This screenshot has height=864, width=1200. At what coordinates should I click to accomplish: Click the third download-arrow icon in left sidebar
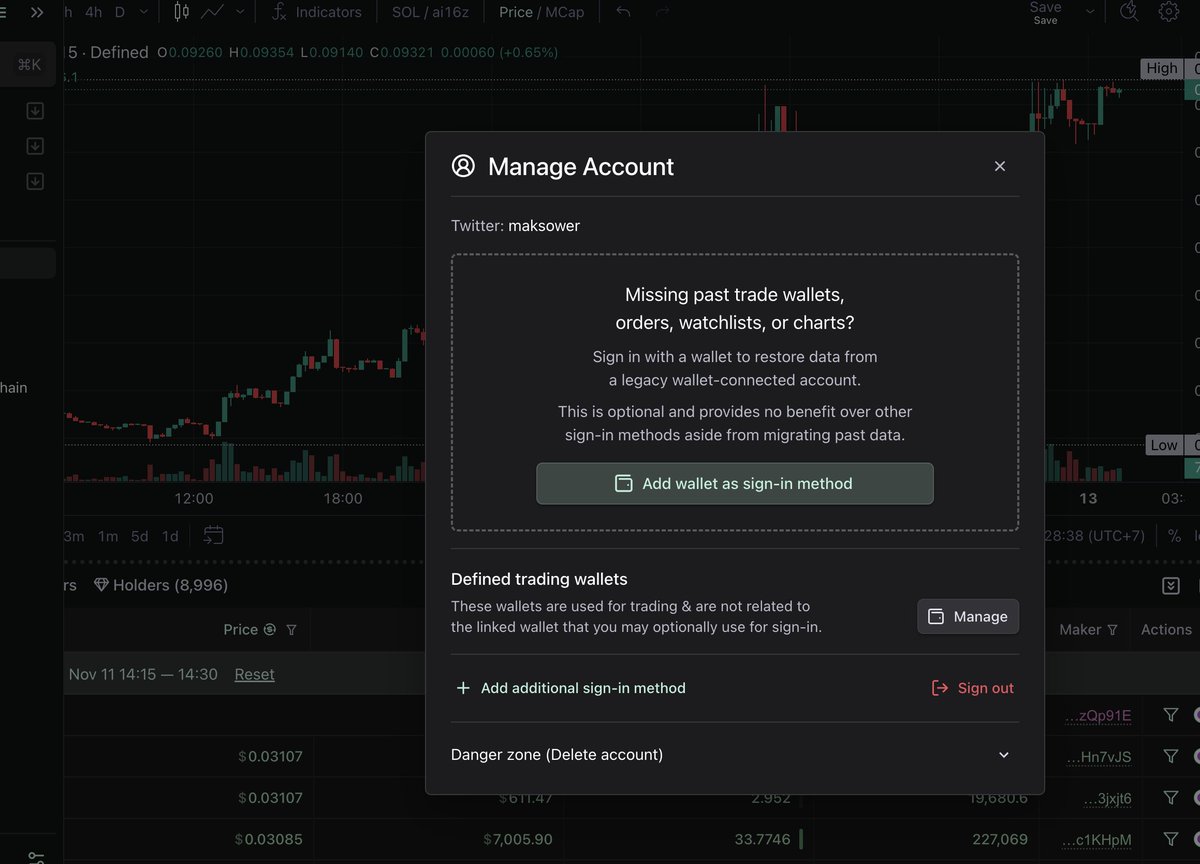coord(35,181)
